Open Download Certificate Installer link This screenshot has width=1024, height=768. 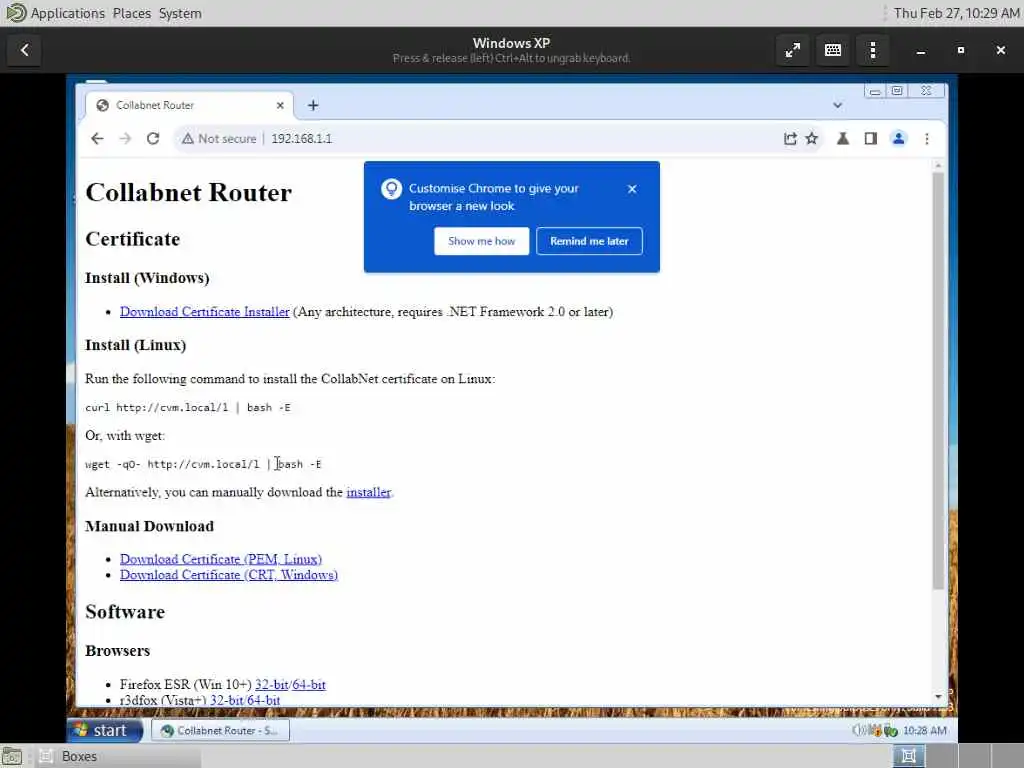click(204, 312)
